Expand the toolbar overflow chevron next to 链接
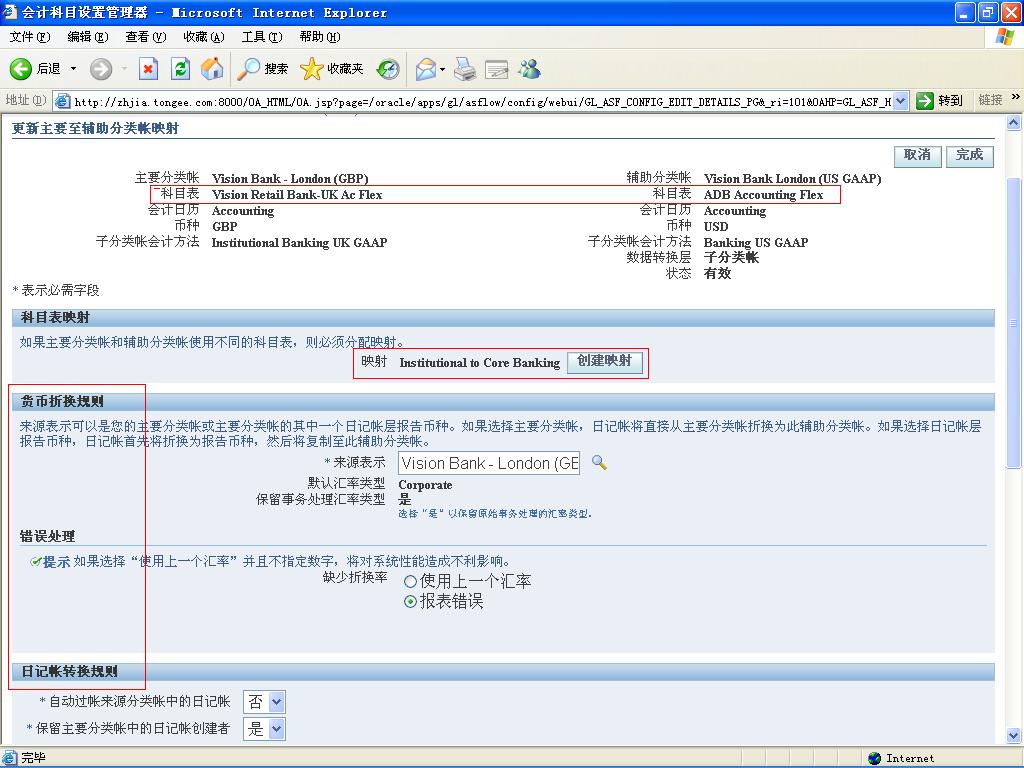 click(x=1015, y=97)
